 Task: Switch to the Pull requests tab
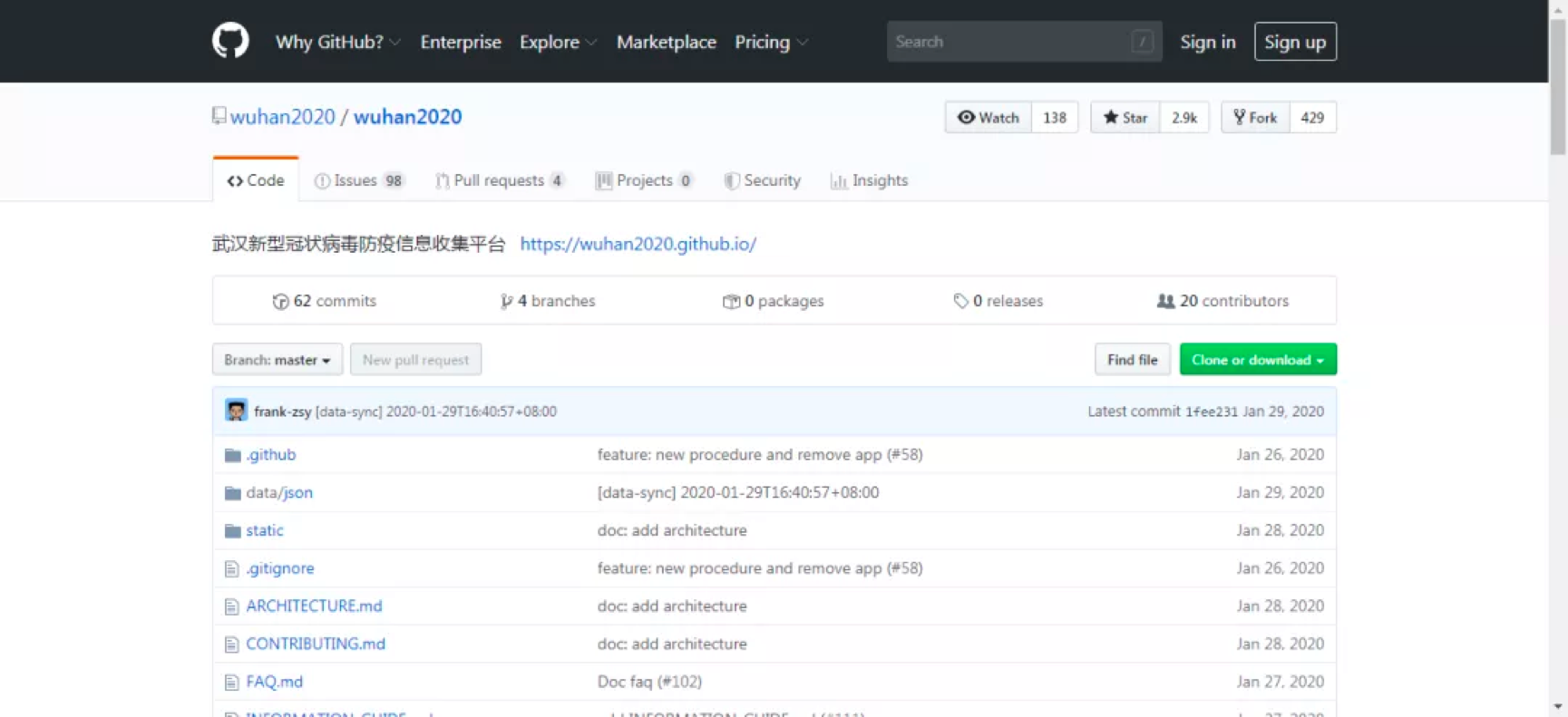(500, 180)
